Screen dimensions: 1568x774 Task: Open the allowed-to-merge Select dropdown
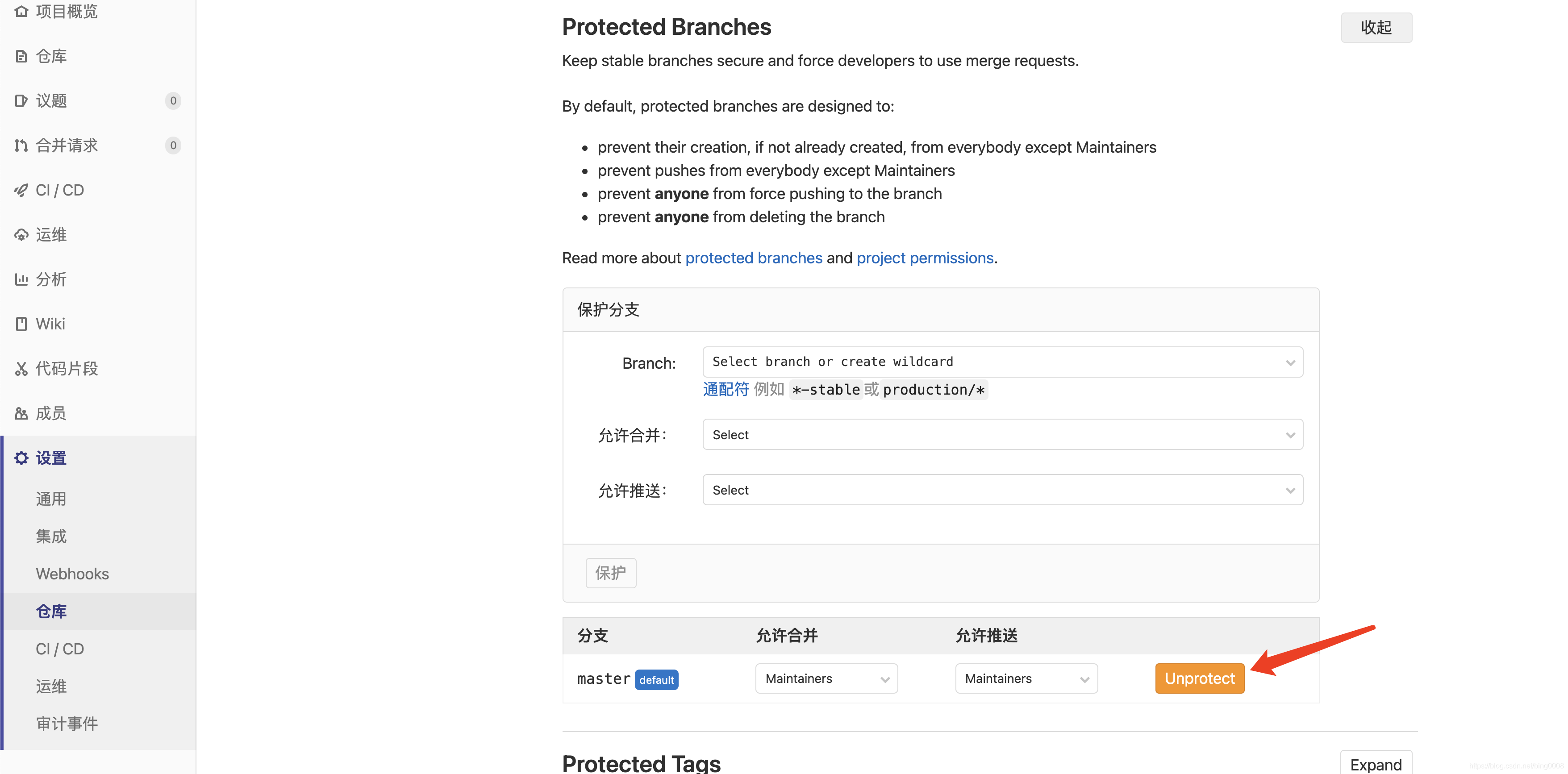pyautogui.click(x=1002, y=434)
